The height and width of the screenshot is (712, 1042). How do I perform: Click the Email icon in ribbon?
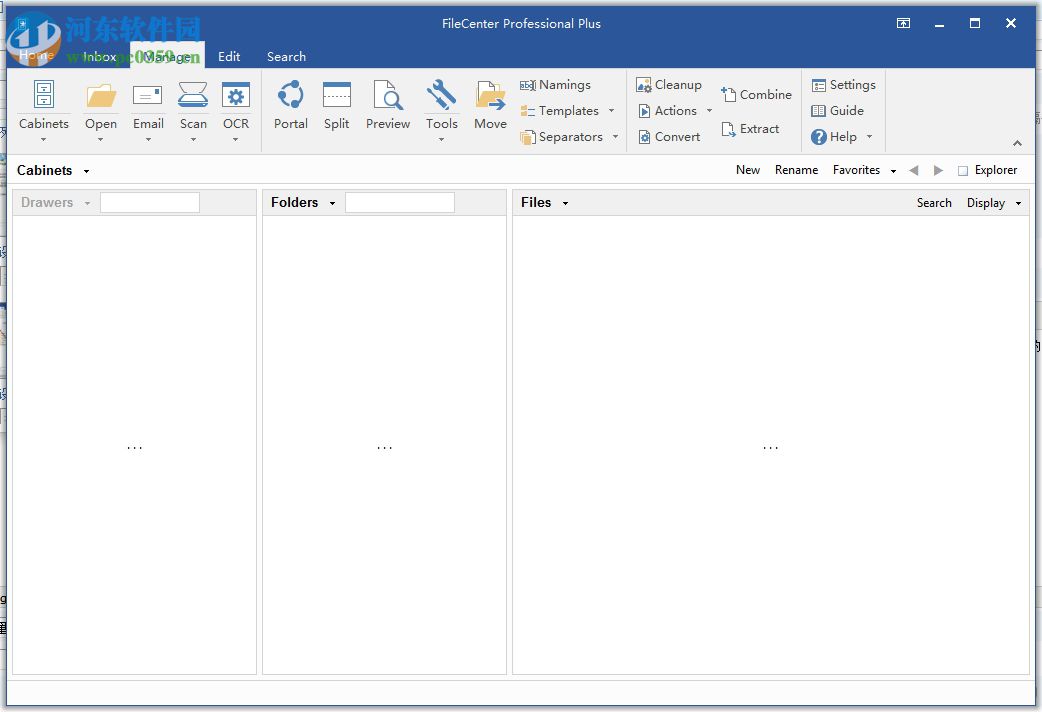pyautogui.click(x=148, y=97)
